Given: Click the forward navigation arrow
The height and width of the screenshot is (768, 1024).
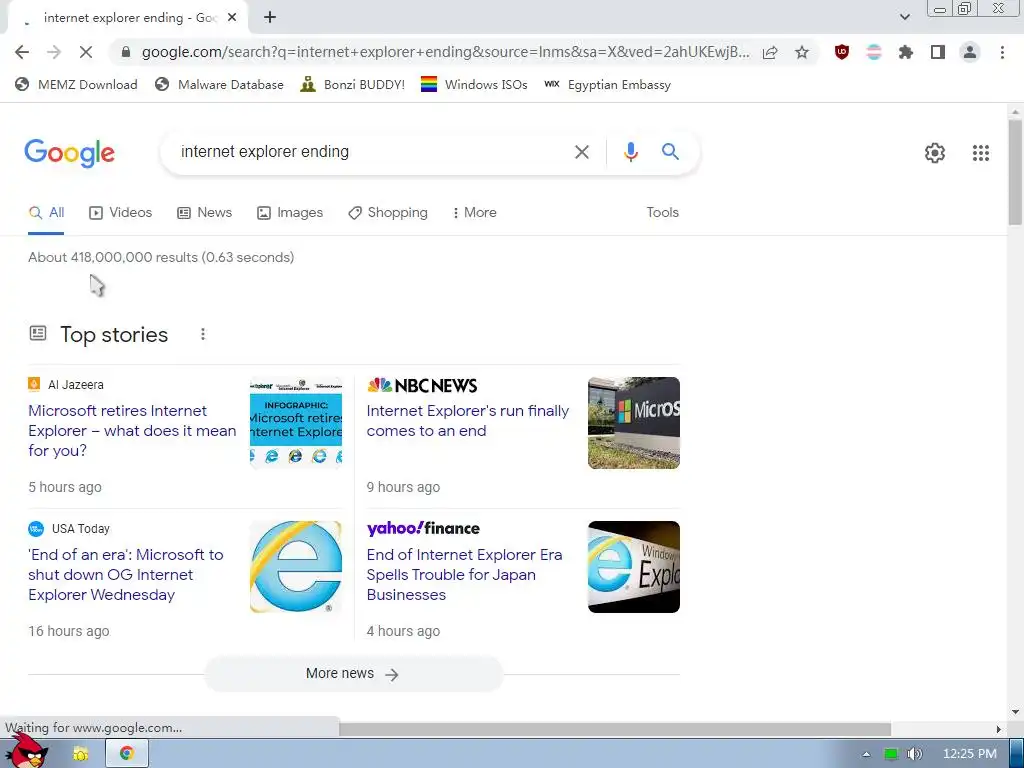Looking at the screenshot, I should (x=54, y=52).
